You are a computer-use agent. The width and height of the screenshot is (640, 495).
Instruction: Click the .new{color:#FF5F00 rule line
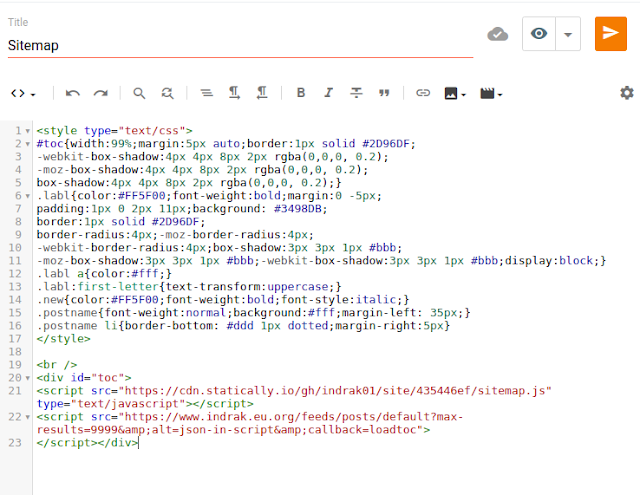tap(223, 300)
